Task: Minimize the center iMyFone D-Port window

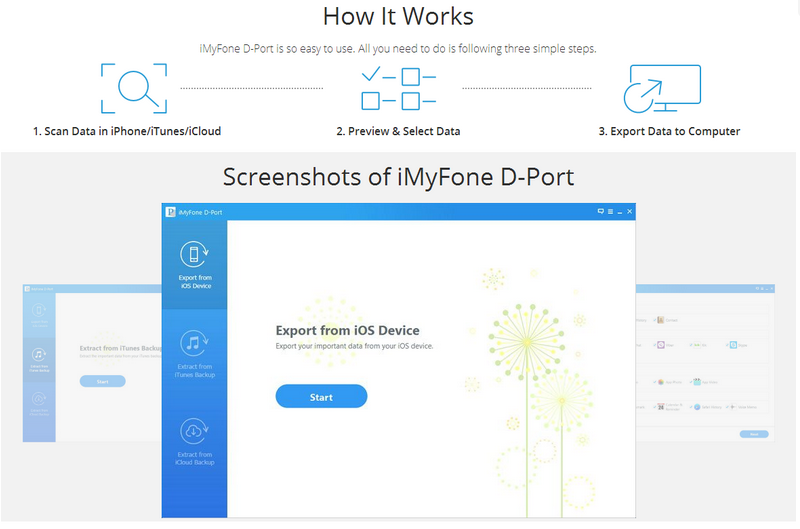Action: (x=620, y=212)
